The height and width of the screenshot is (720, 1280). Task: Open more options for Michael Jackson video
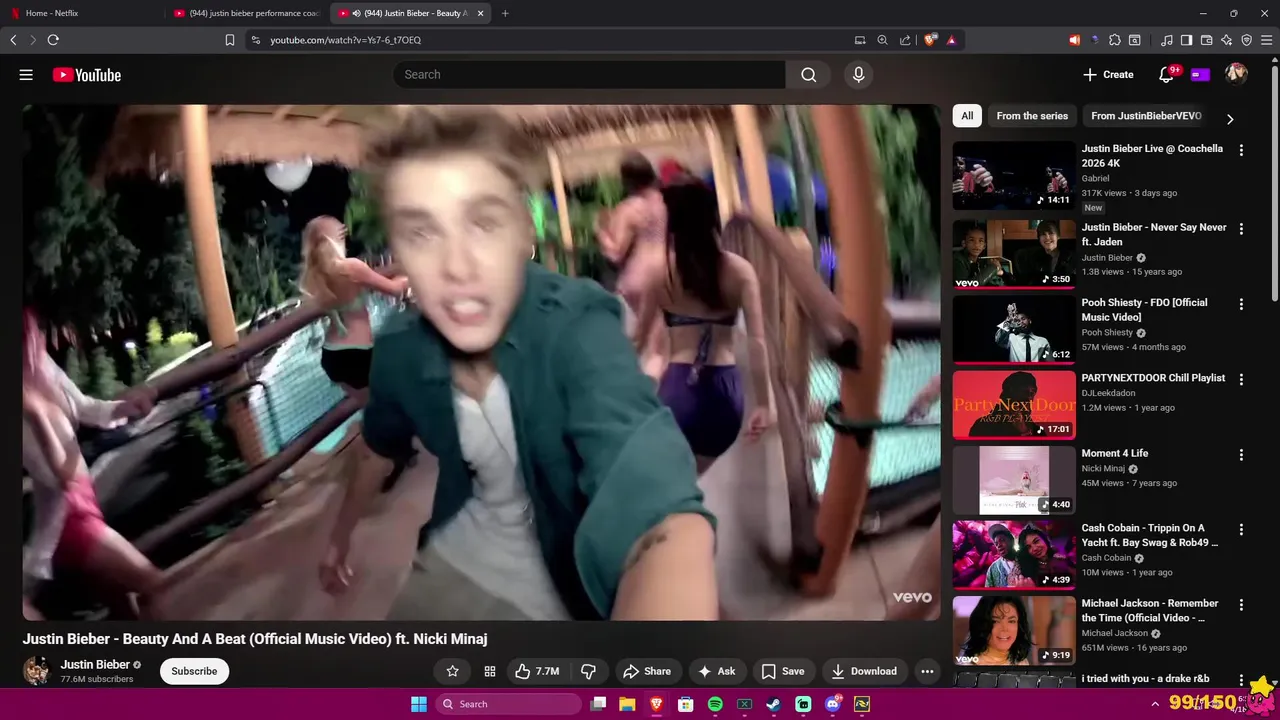click(1241, 605)
